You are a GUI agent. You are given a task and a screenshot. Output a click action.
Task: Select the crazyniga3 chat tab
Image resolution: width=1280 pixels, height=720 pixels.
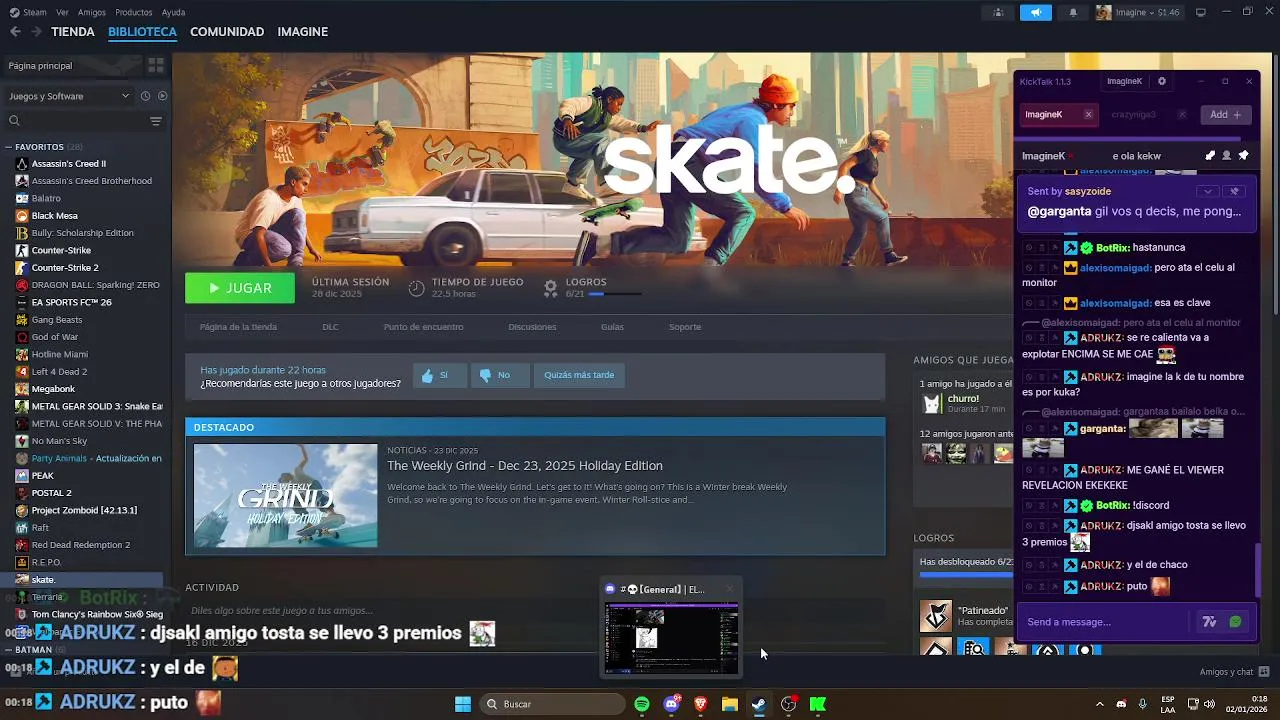[x=1133, y=114]
